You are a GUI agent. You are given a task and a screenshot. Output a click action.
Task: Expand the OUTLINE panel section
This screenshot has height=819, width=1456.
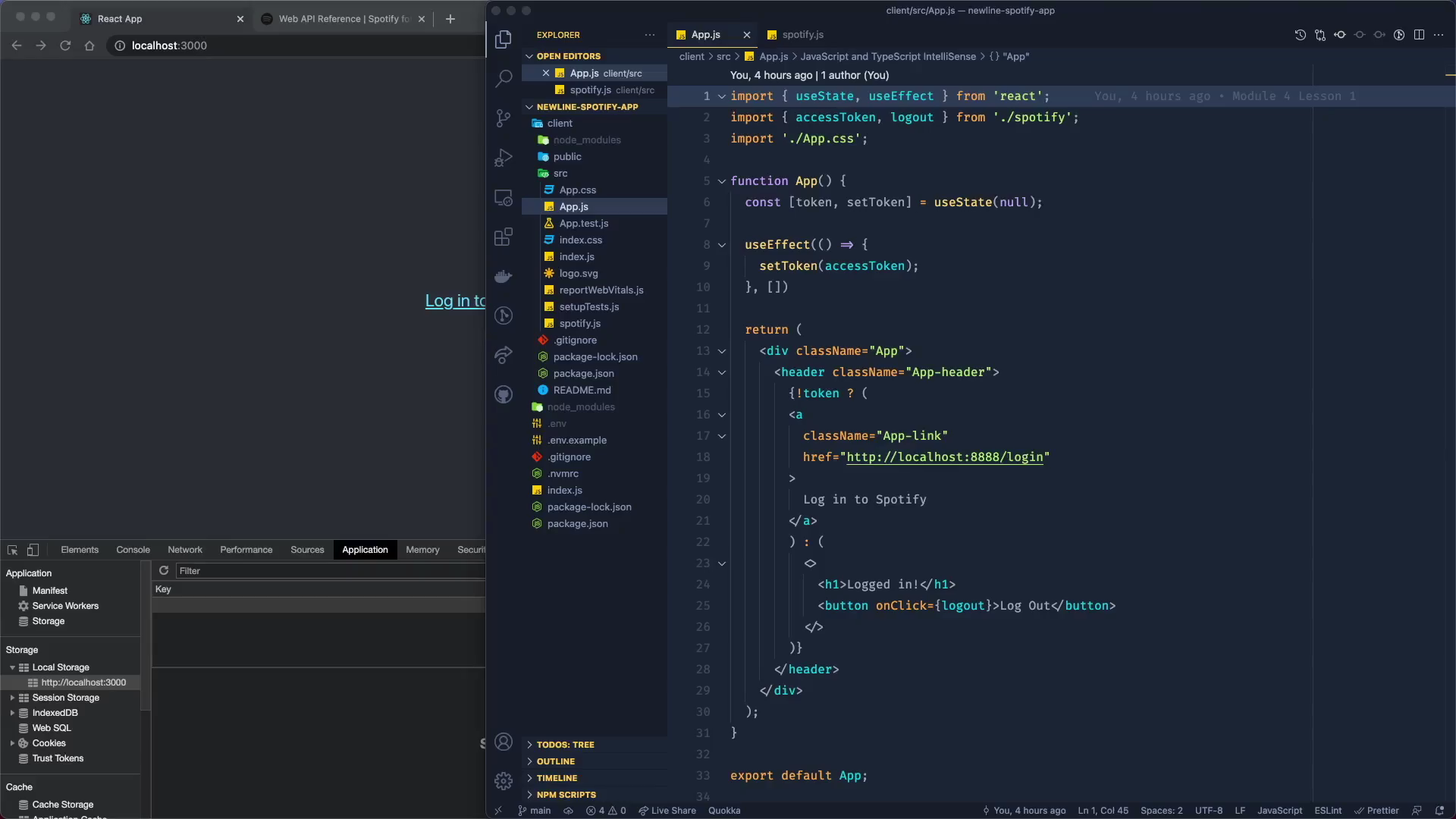(x=555, y=760)
